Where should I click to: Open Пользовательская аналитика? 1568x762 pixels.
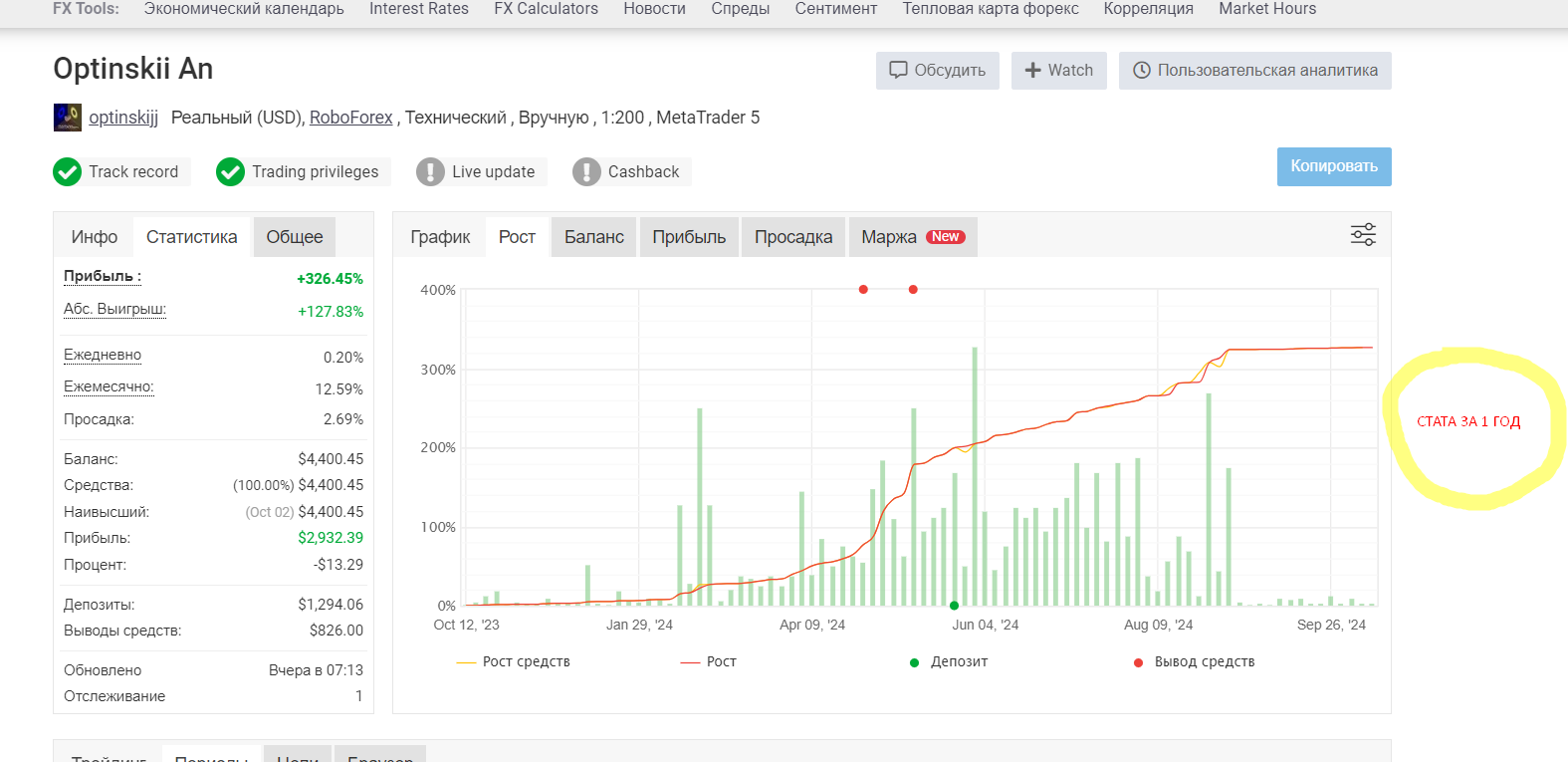point(1254,71)
